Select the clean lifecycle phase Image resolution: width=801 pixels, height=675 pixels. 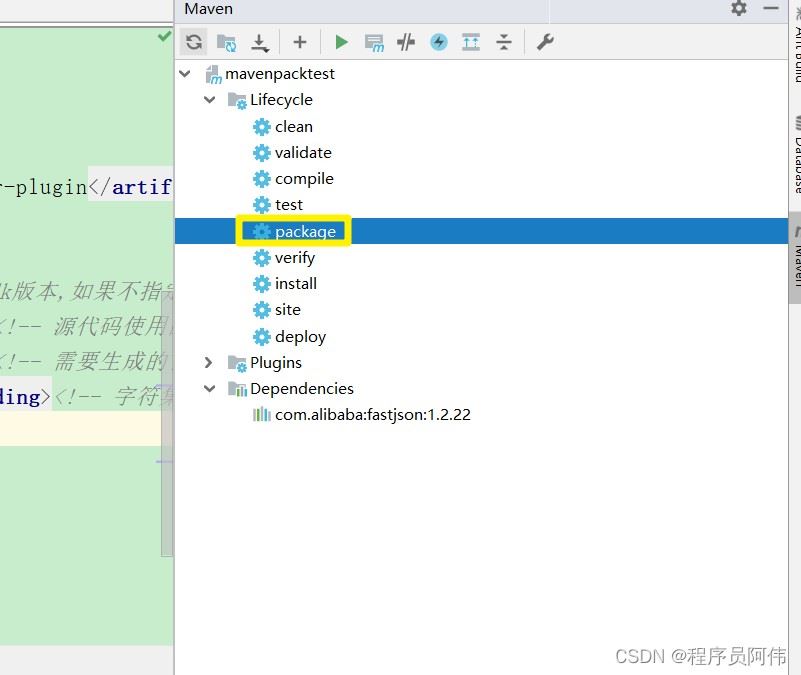click(294, 126)
